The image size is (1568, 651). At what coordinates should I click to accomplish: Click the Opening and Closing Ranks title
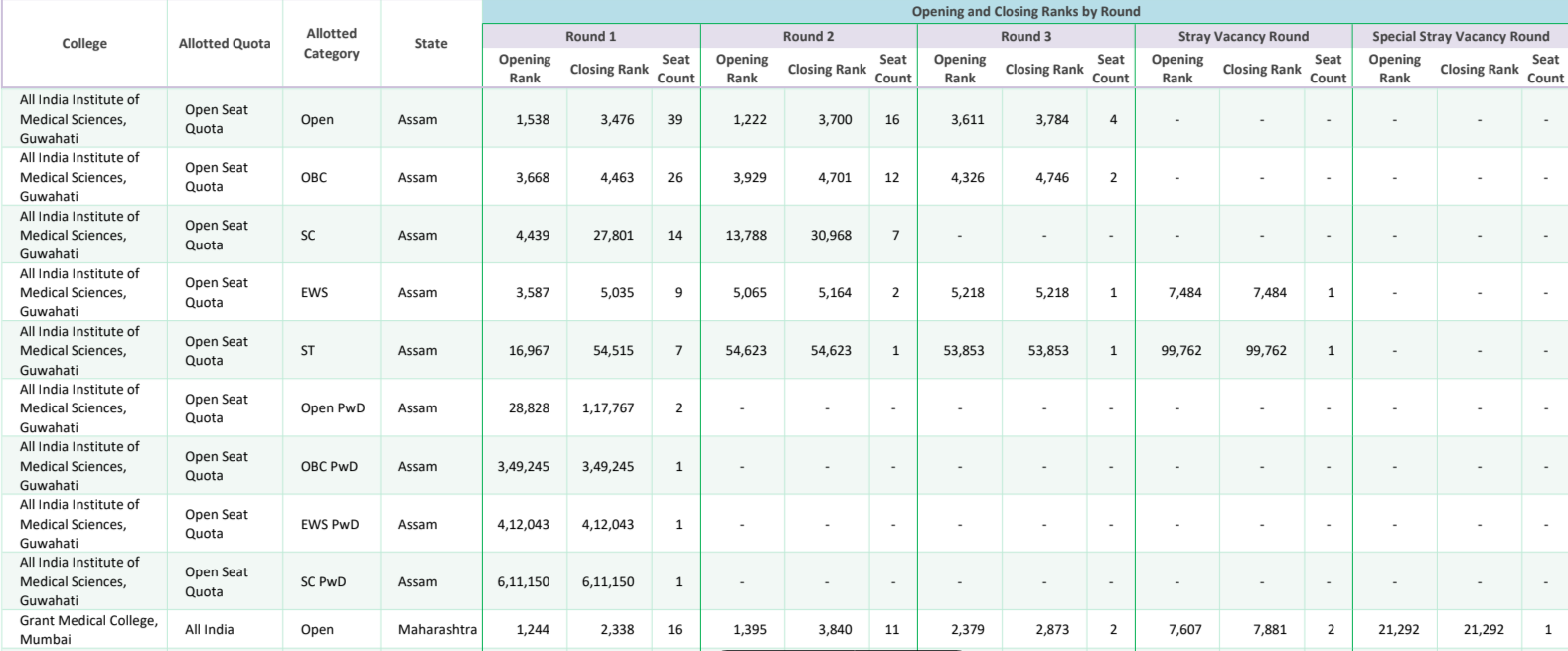tap(1025, 12)
